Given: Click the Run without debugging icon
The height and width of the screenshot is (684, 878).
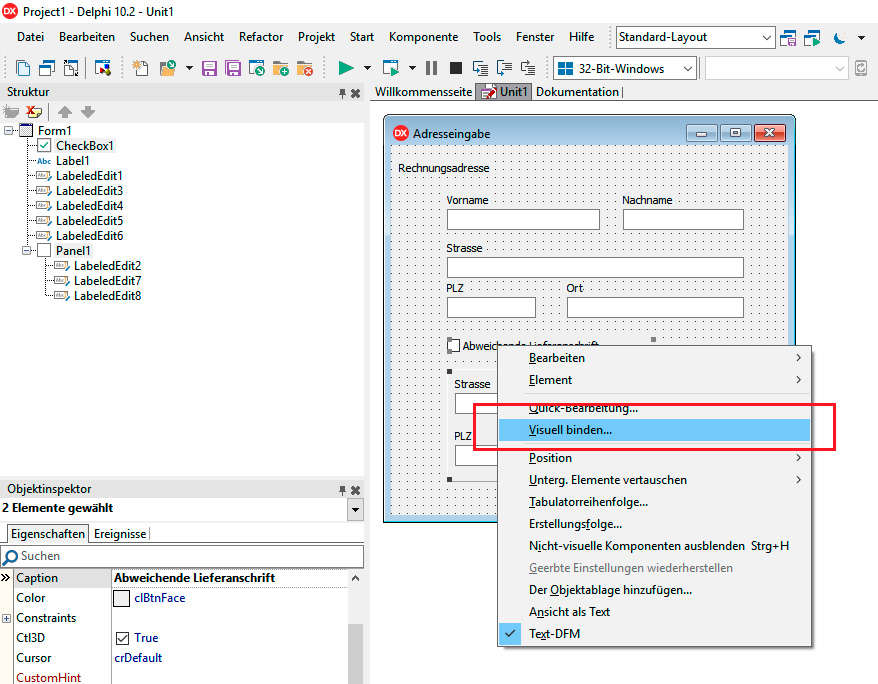Looking at the screenshot, I should pyautogui.click(x=391, y=68).
